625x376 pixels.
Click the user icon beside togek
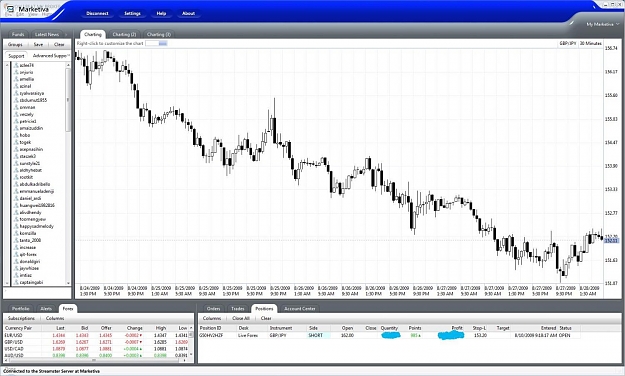16,142
